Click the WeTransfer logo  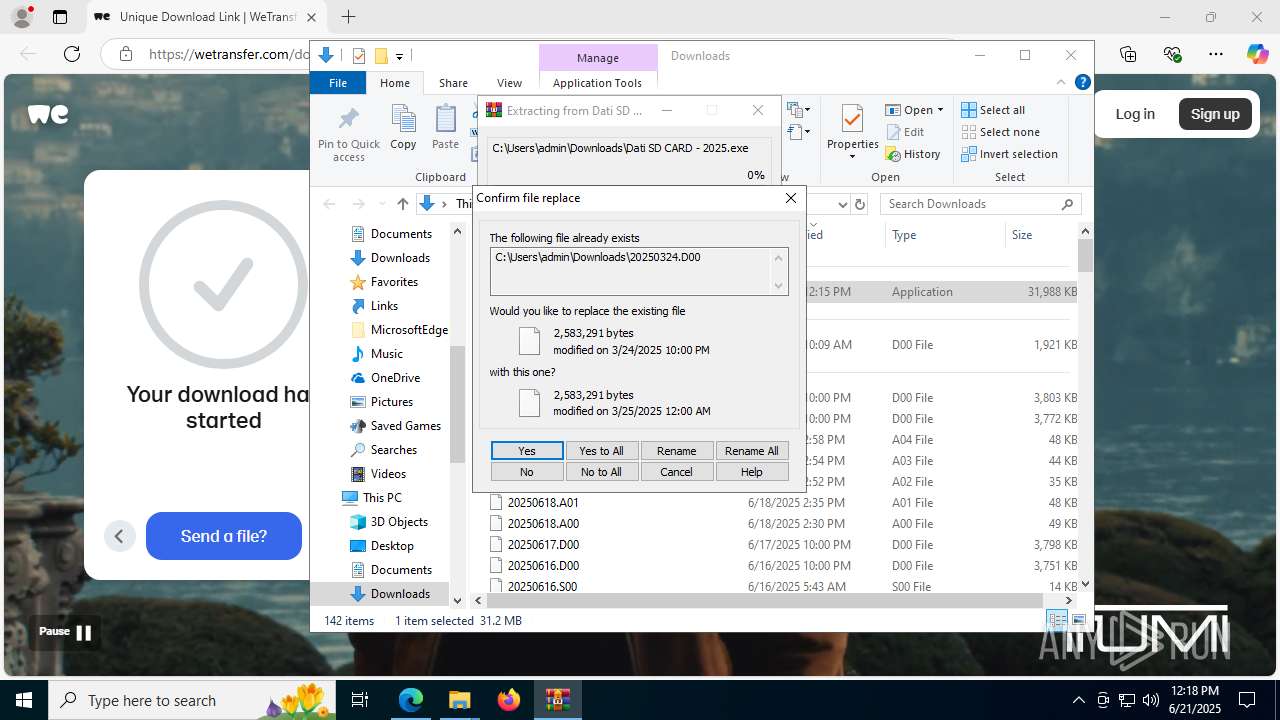48,114
